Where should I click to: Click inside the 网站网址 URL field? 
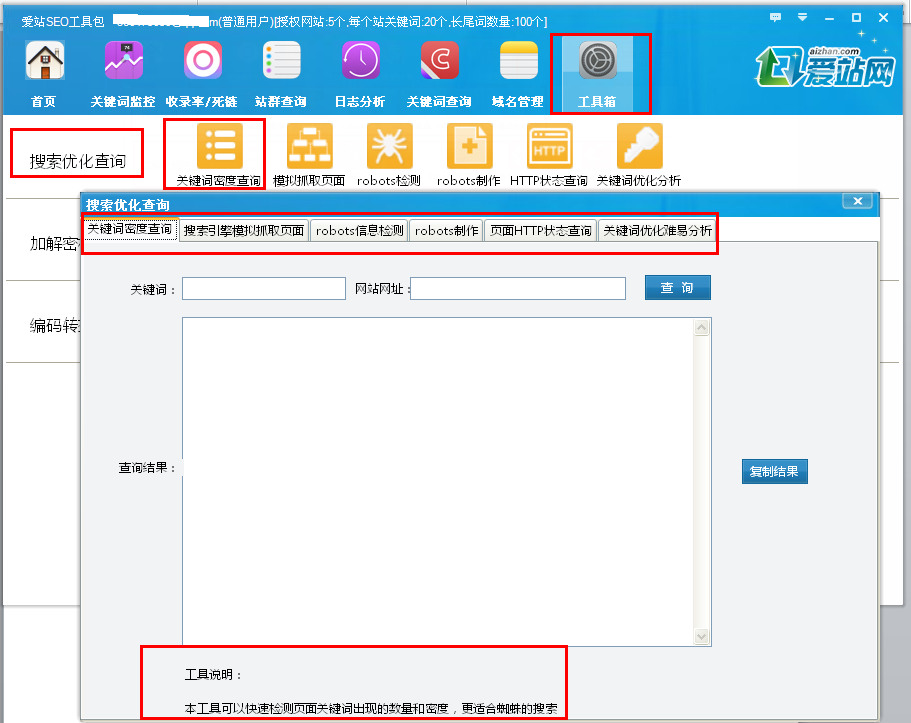(517, 287)
